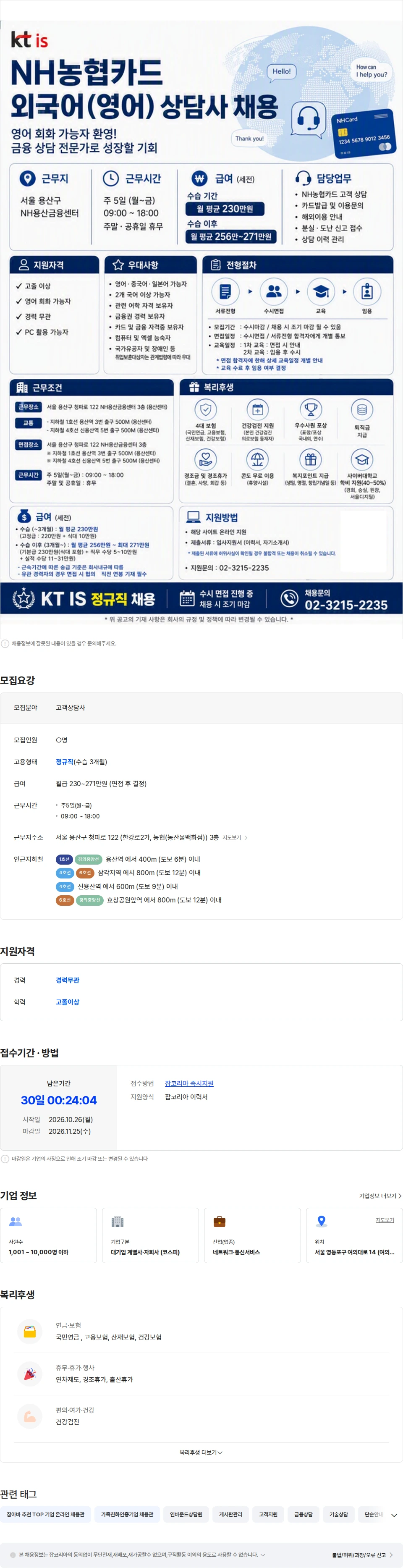403x1568 pixels.
Task: Select the 기술상담 tag
Action: (338, 1514)
